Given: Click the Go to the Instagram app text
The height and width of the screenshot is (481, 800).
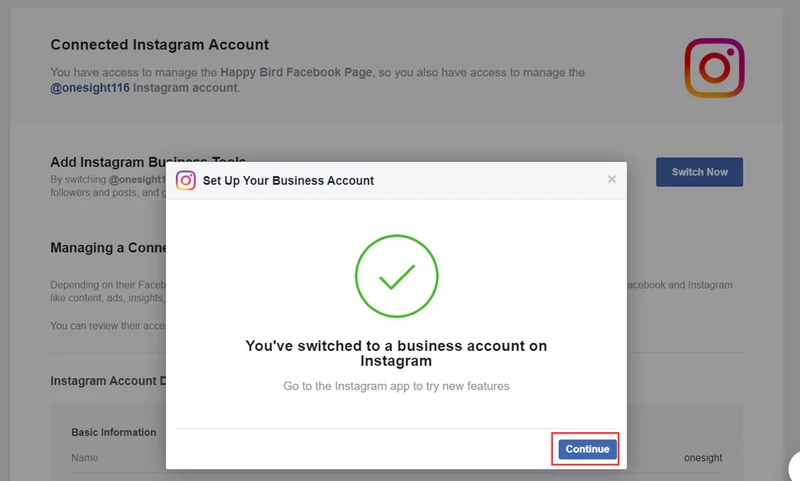Looking at the screenshot, I should click(x=396, y=386).
